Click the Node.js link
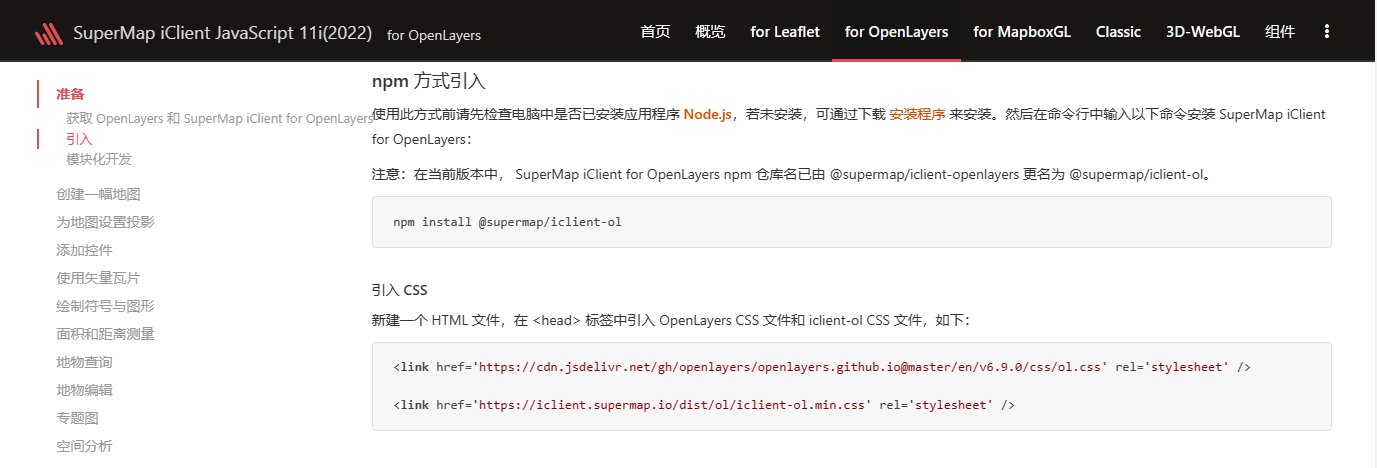Image resolution: width=1377 pixels, height=468 pixels. tap(708, 114)
